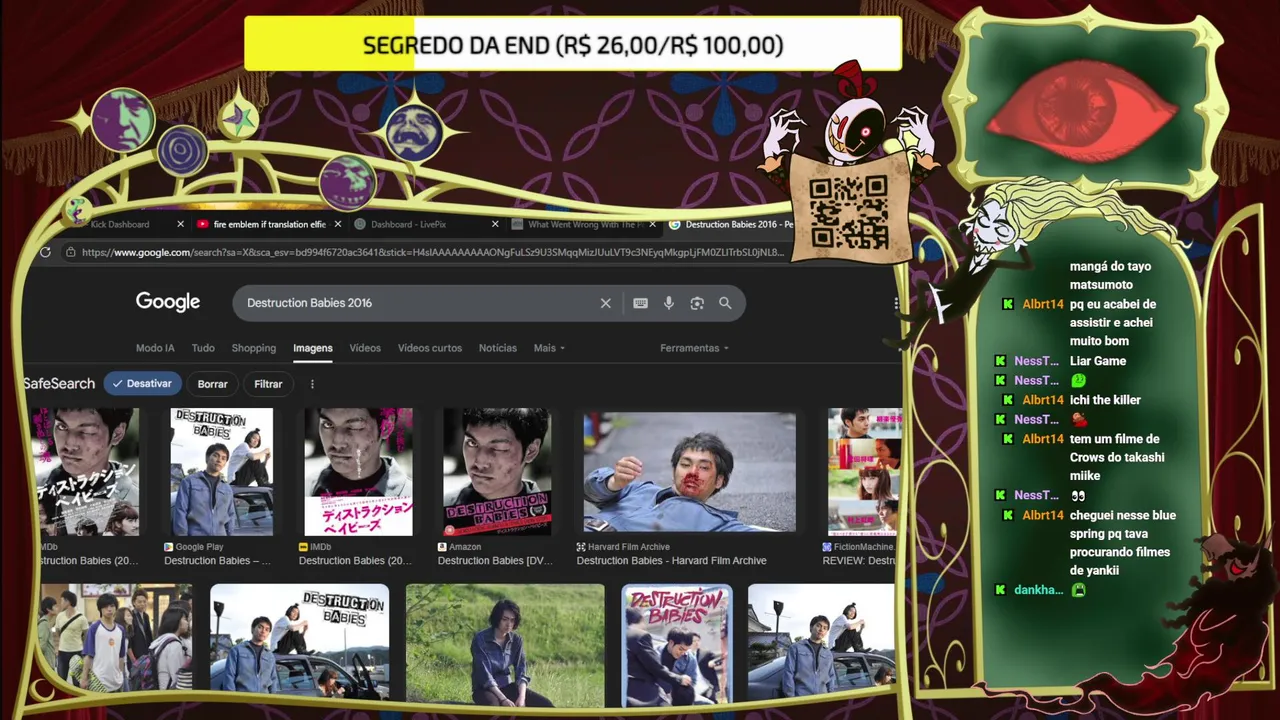The width and height of the screenshot is (1280, 720).
Task: Click chat message Liar Game
Action: pos(1098,361)
